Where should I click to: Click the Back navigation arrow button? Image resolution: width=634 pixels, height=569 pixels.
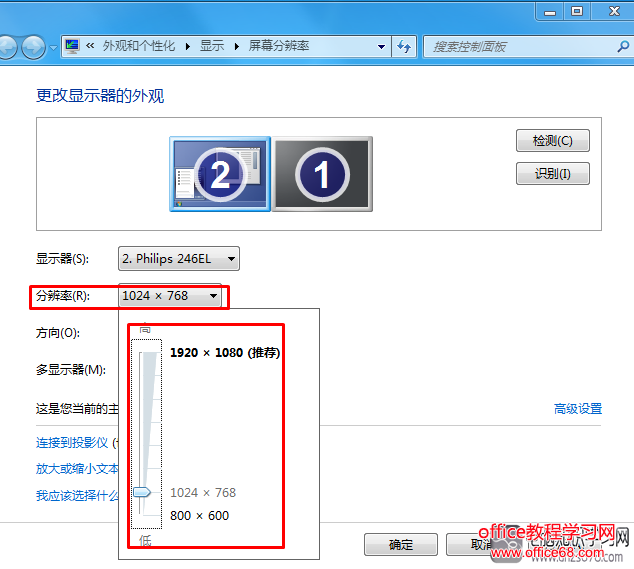[x=6, y=47]
